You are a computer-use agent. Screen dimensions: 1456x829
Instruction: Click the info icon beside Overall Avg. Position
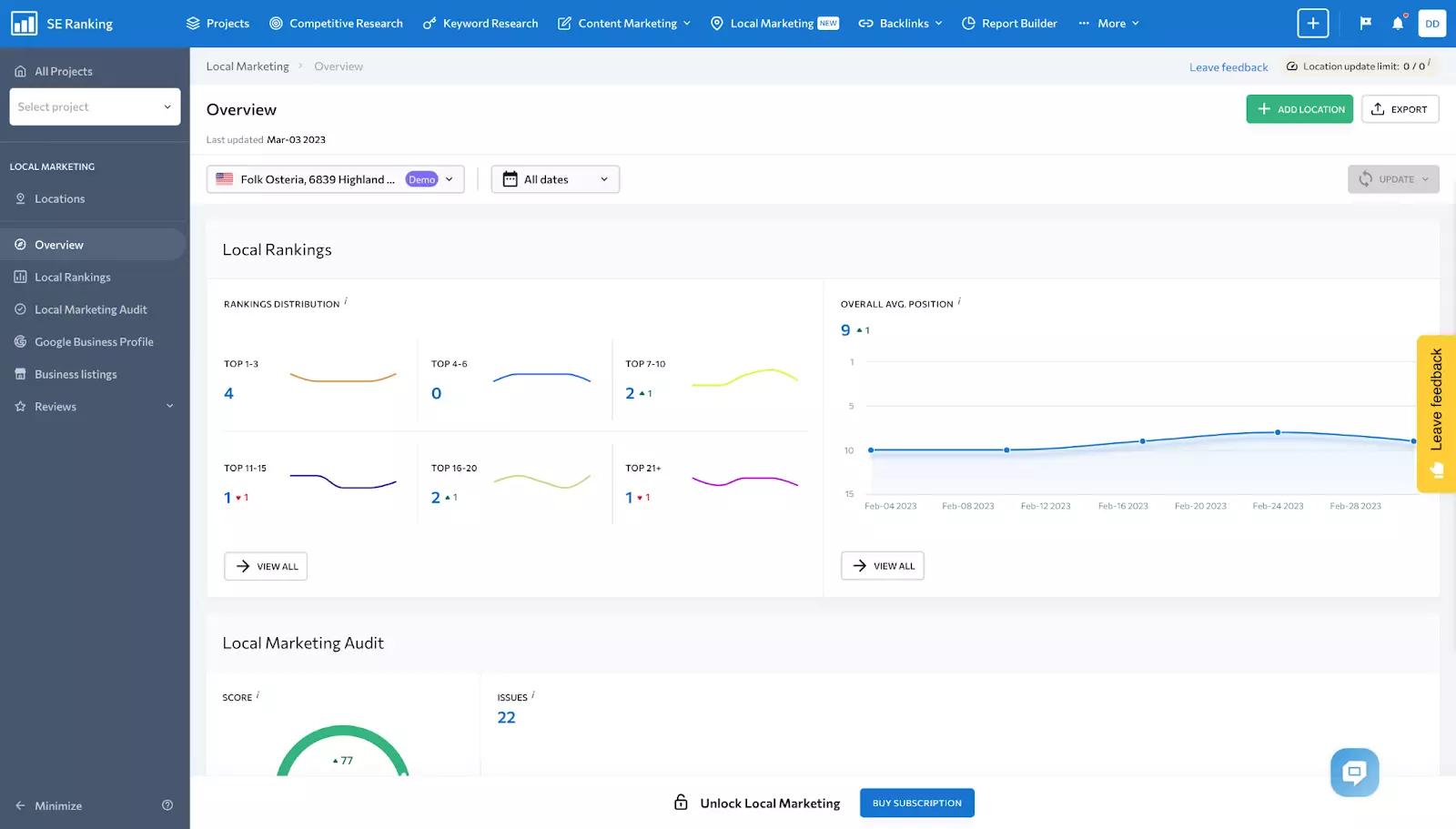tap(959, 301)
